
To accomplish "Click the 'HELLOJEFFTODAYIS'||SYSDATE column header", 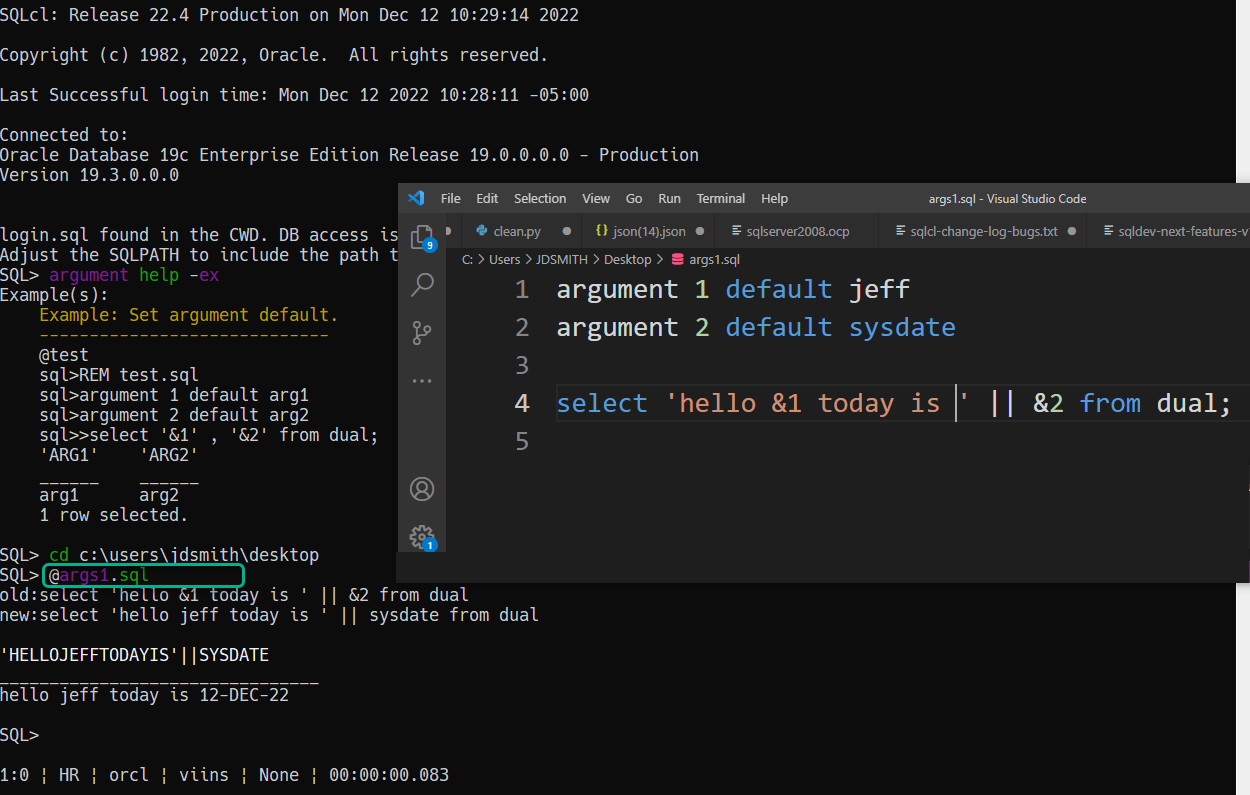I will click(135, 655).
